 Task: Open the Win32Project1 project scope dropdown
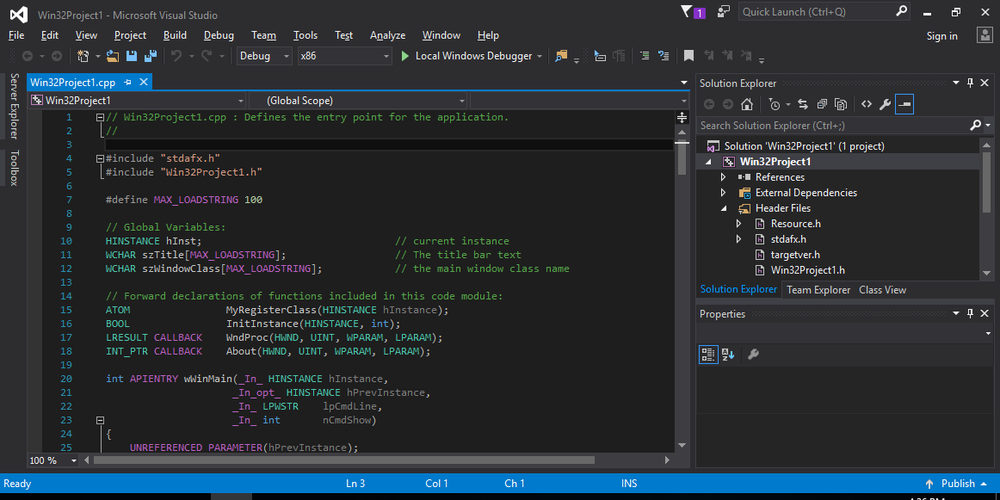click(137, 101)
